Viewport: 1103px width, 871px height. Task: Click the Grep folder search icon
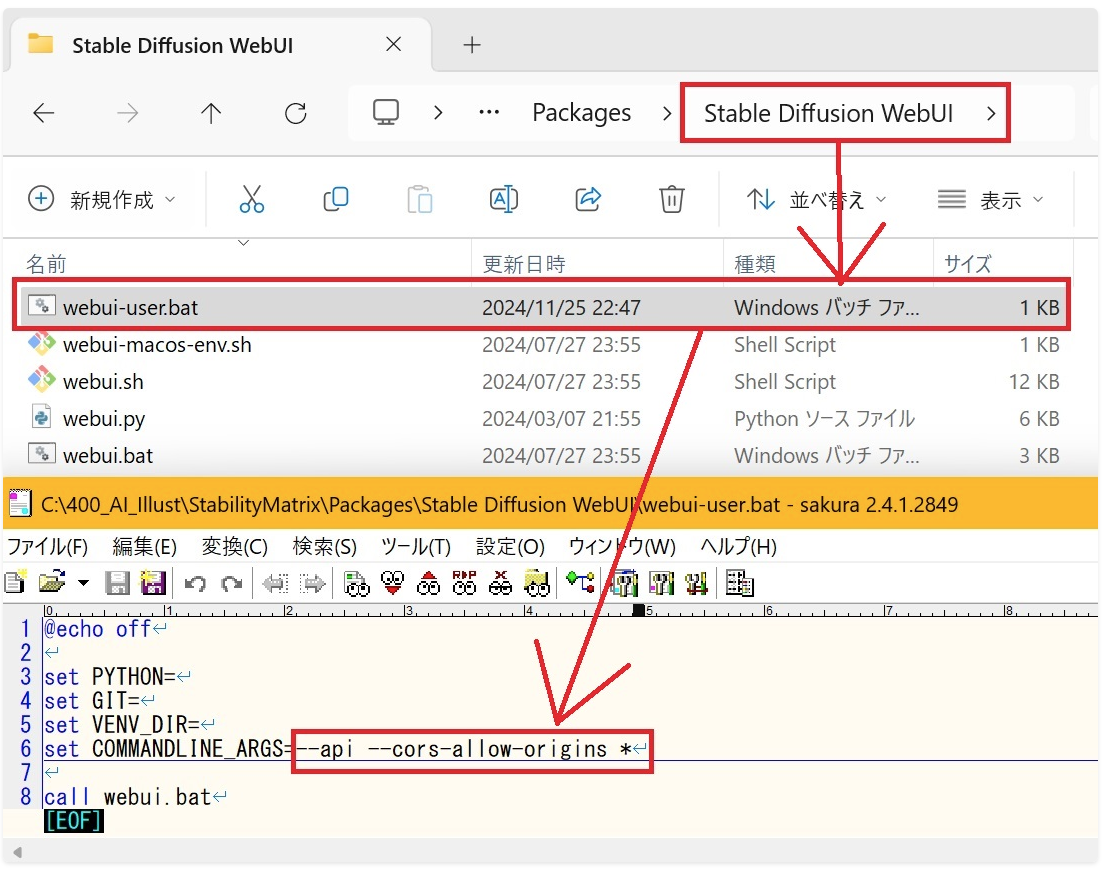point(537,583)
